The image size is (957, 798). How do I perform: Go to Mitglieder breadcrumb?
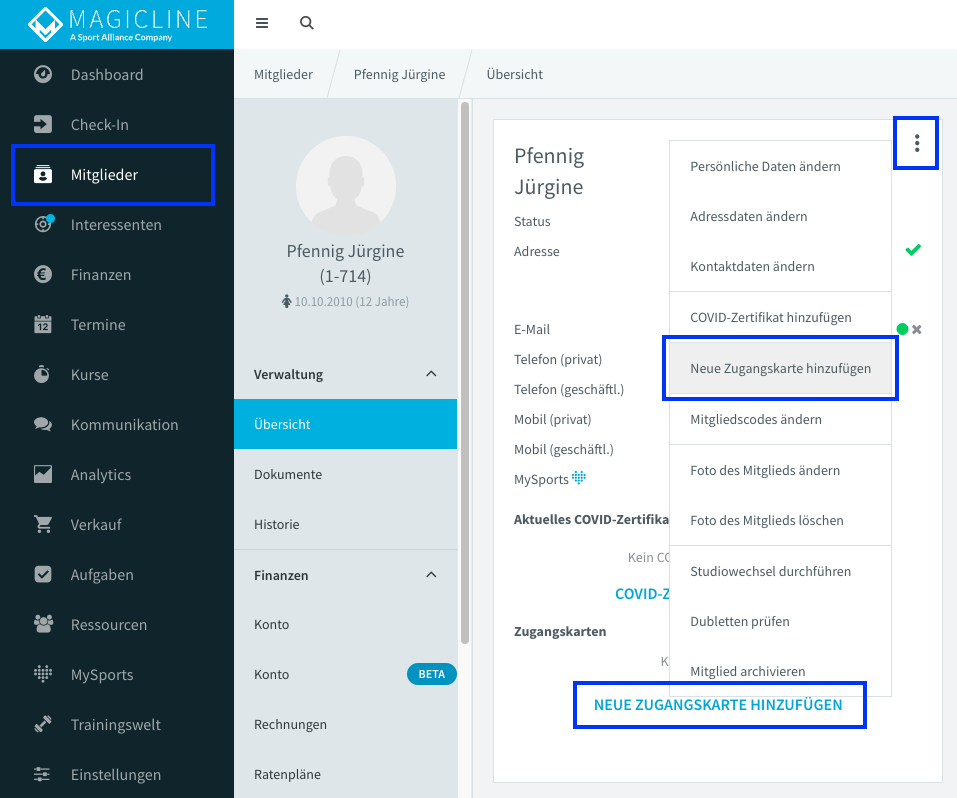coord(283,74)
